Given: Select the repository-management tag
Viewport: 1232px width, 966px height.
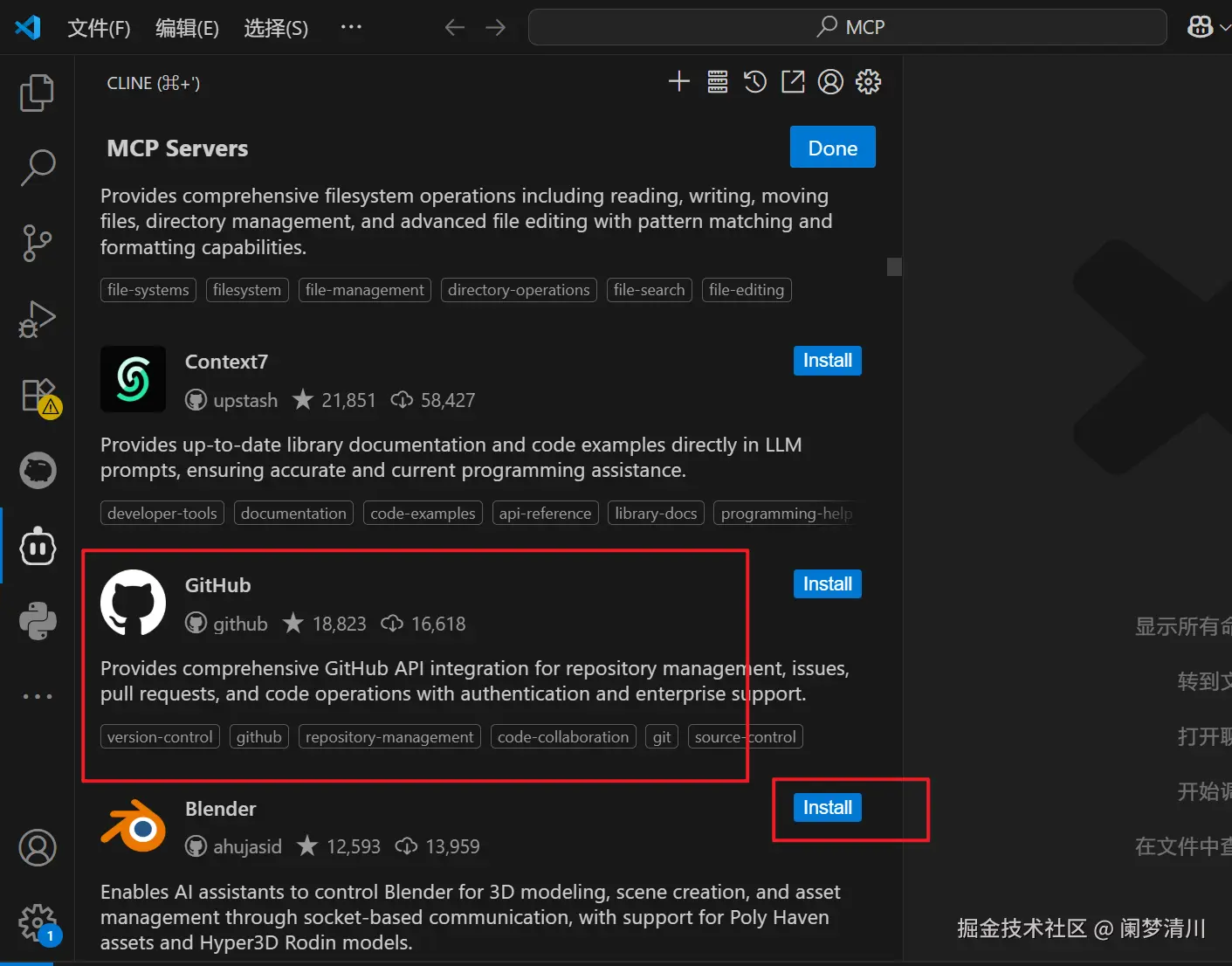Looking at the screenshot, I should click(x=389, y=737).
